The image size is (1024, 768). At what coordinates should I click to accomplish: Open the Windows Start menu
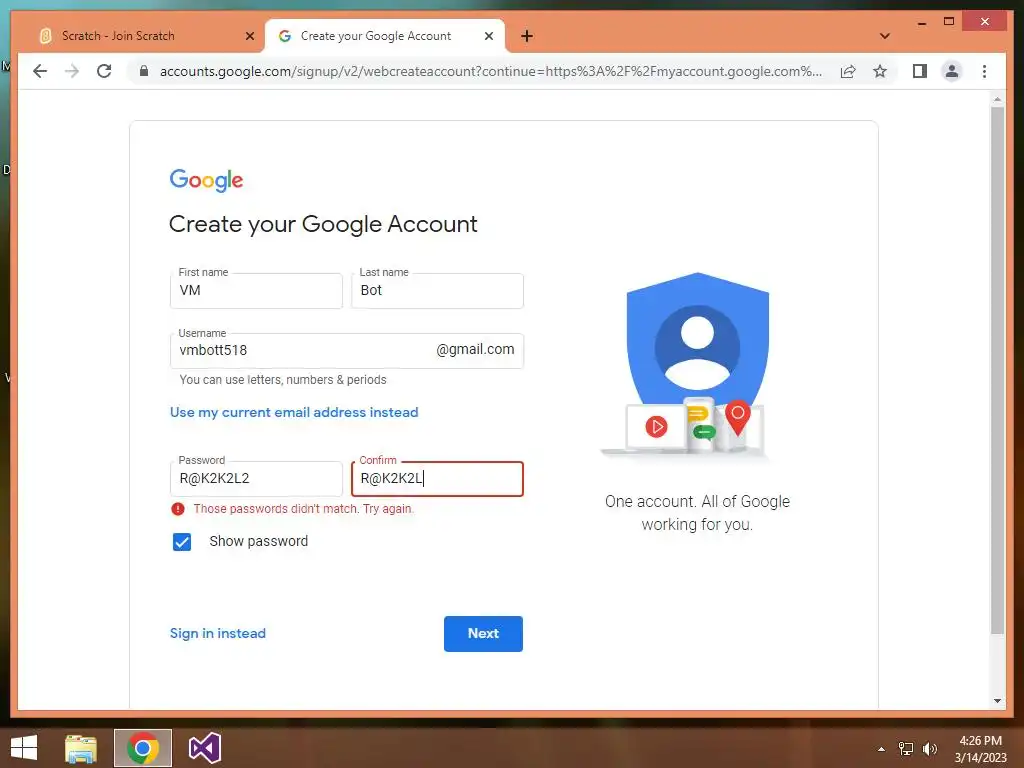(24, 748)
